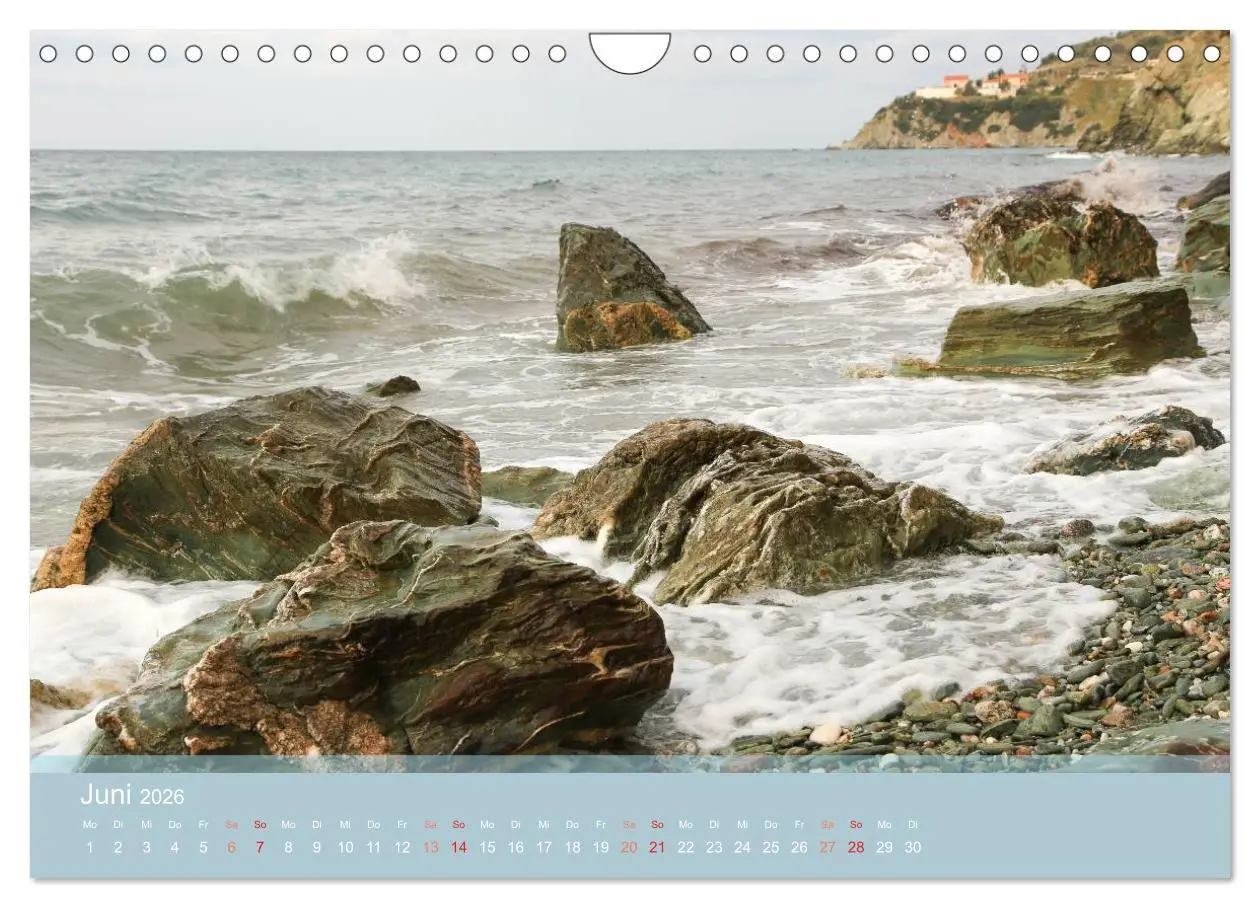The height and width of the screenshot is (908, 1260).
Task: Select Sunday the 28th highlighted in red
Action: (854, 847)
